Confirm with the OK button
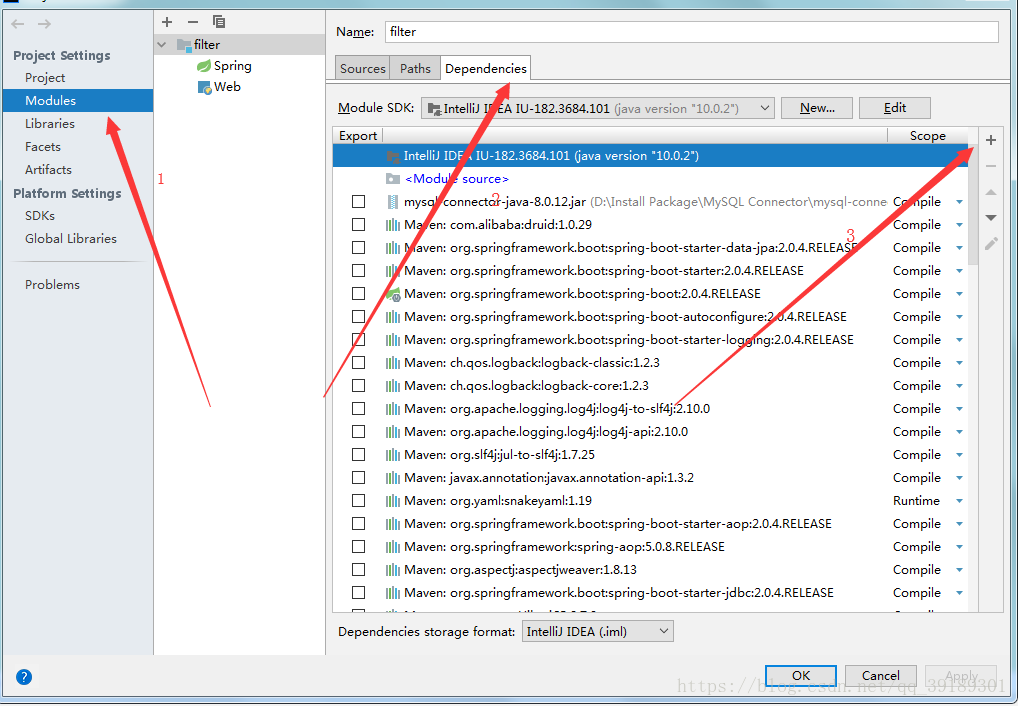Viewport: 1018px width, 706px height. tap(801, 675)
